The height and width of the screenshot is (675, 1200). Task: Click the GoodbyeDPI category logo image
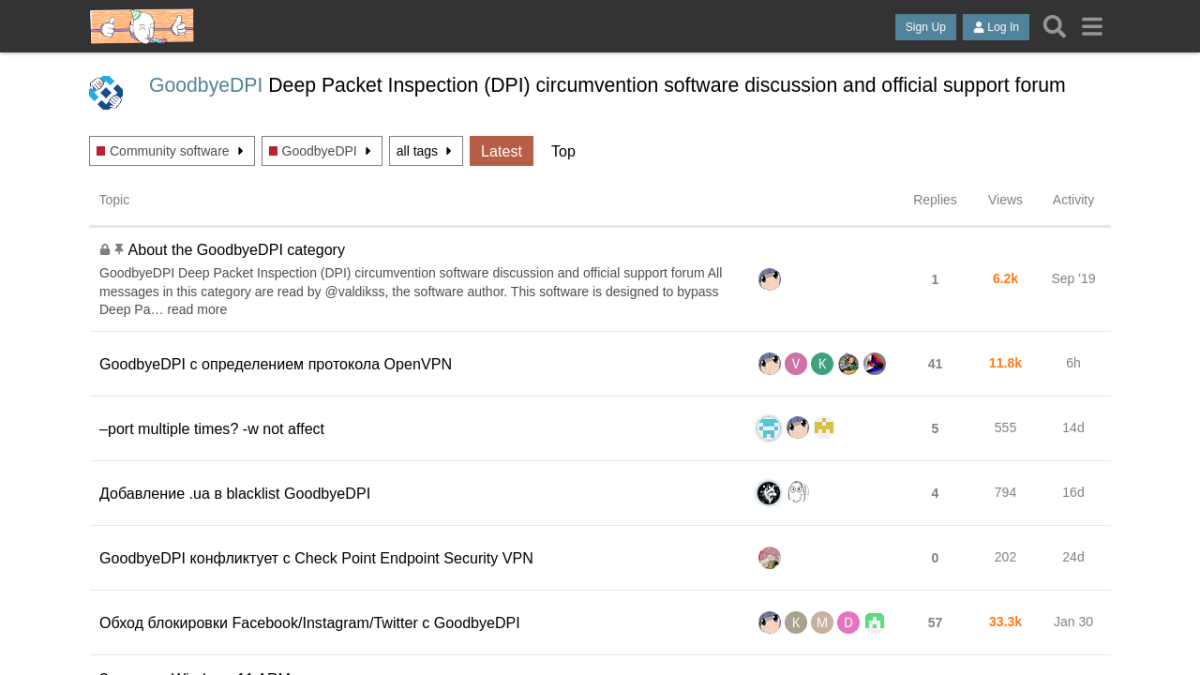point(106,92)
